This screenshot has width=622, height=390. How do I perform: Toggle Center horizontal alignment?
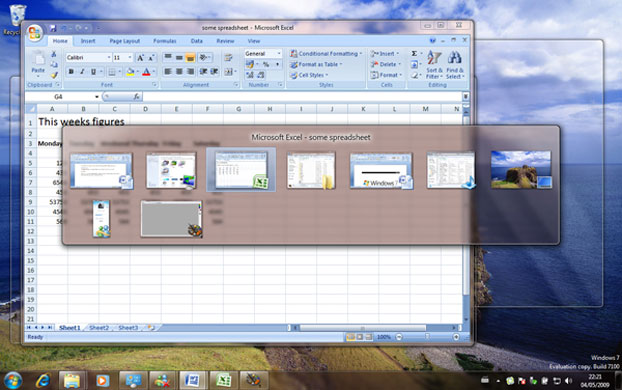point(179,72)
